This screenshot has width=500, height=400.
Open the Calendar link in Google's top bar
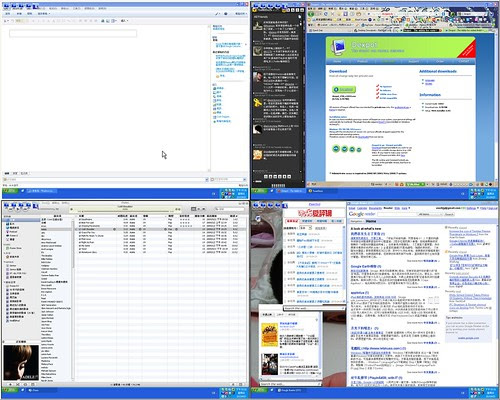[362, 208]
